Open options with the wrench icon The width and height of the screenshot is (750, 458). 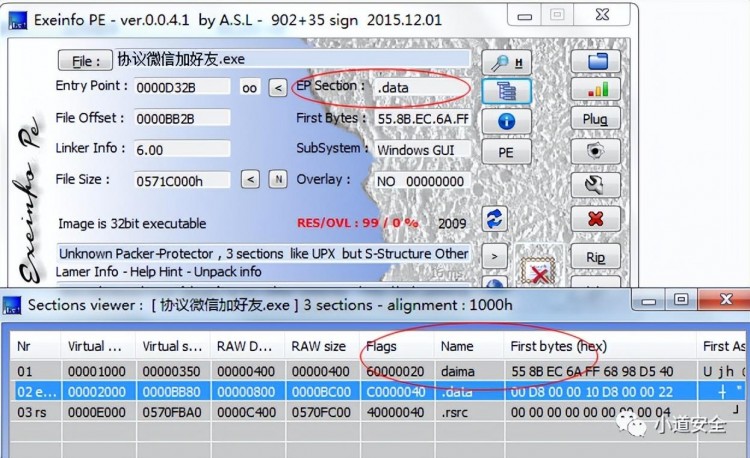coord(596,185)
